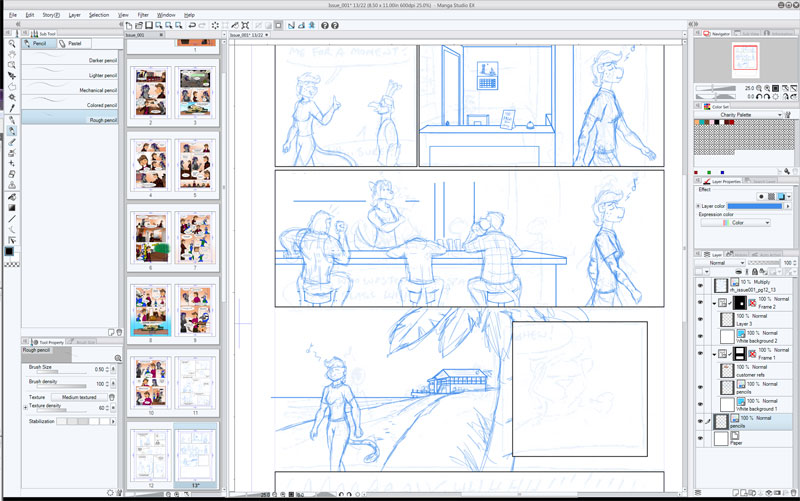
Task: Select the Rough pencil sub tool
Action: pos(70,117)
